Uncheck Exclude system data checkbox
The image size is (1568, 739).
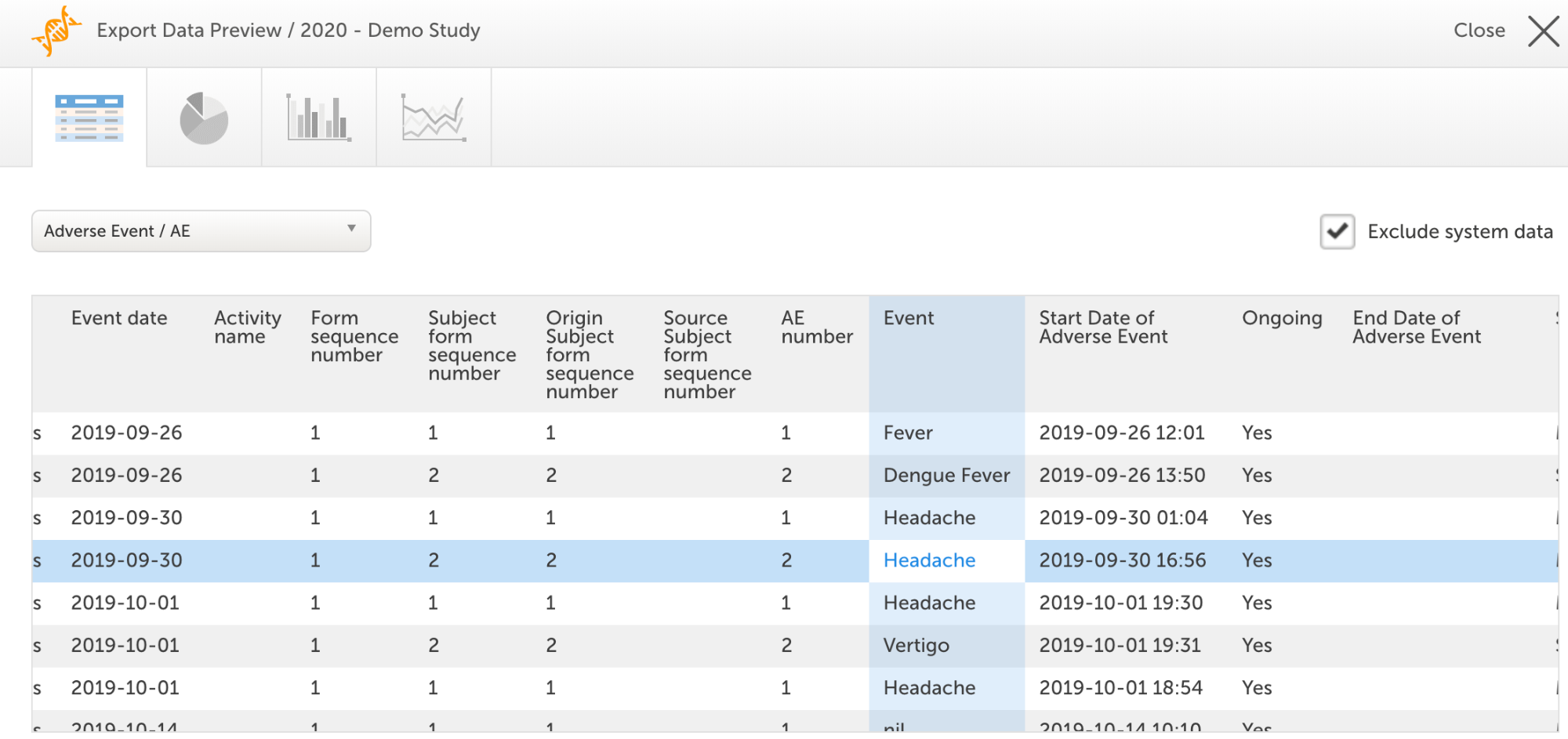tap(1337, 232)
